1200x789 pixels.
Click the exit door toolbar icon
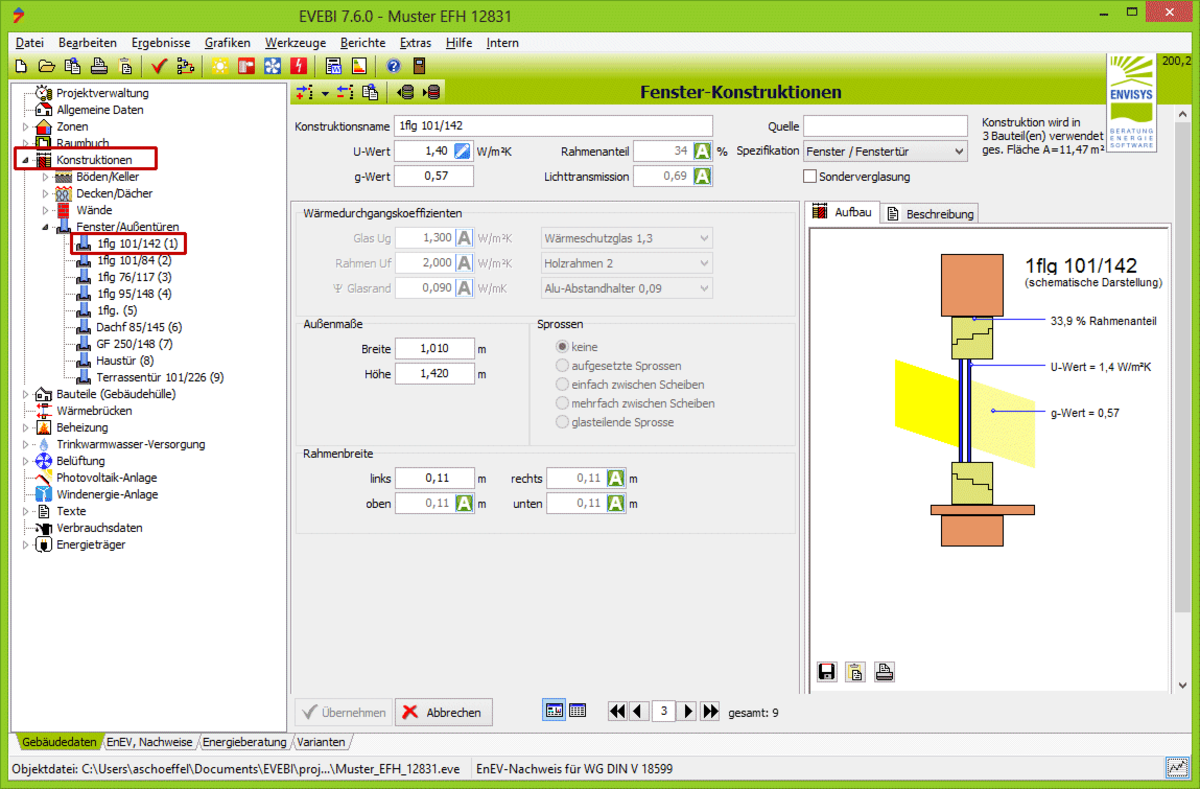[419, 67]
